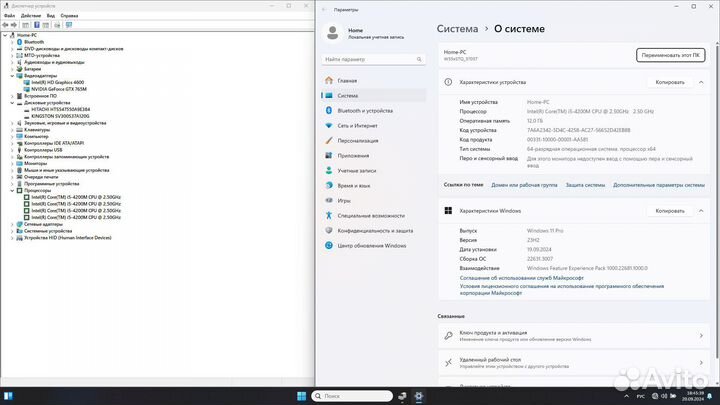720x405 pixels.
Task: Select the Батареи battery icon in device tree
Action: tap(19, 69)
